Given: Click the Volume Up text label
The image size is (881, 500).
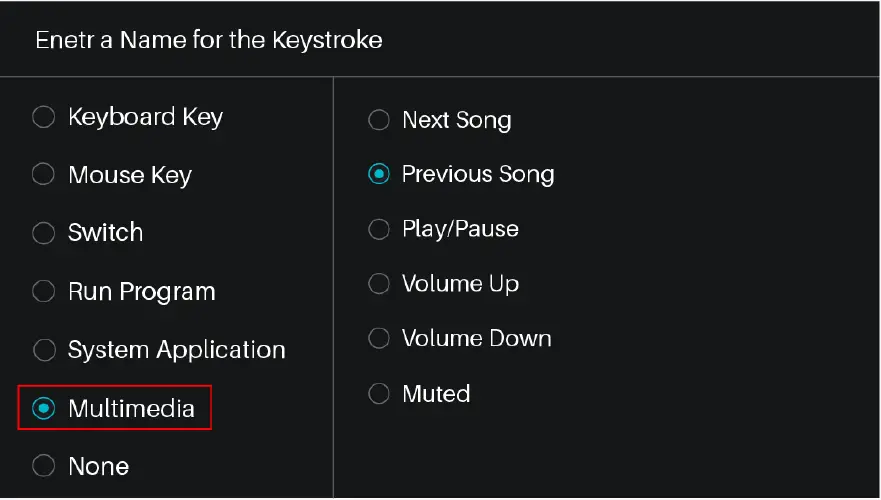Looking at the screenshot, I should (x=460, y=284).
